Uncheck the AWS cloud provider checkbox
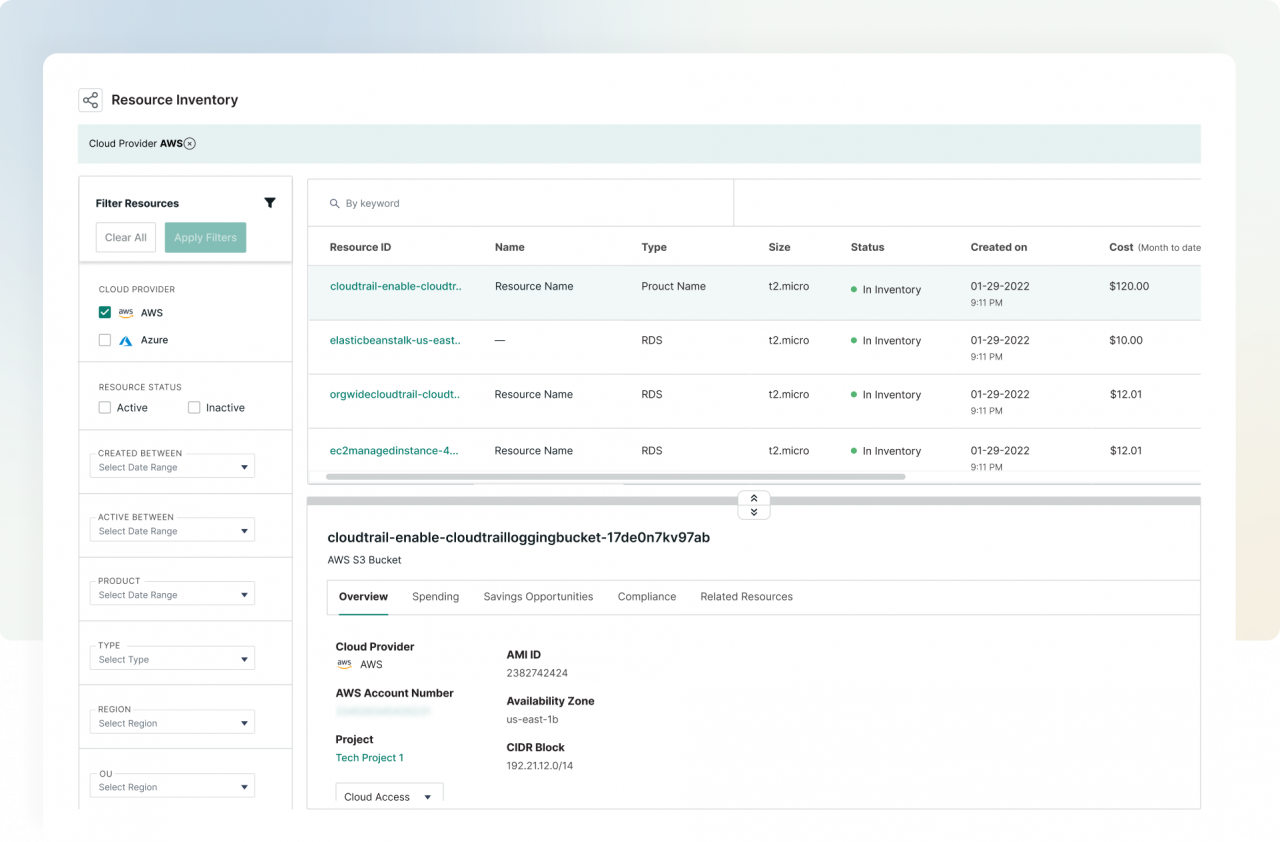 [x=104, y=312]
